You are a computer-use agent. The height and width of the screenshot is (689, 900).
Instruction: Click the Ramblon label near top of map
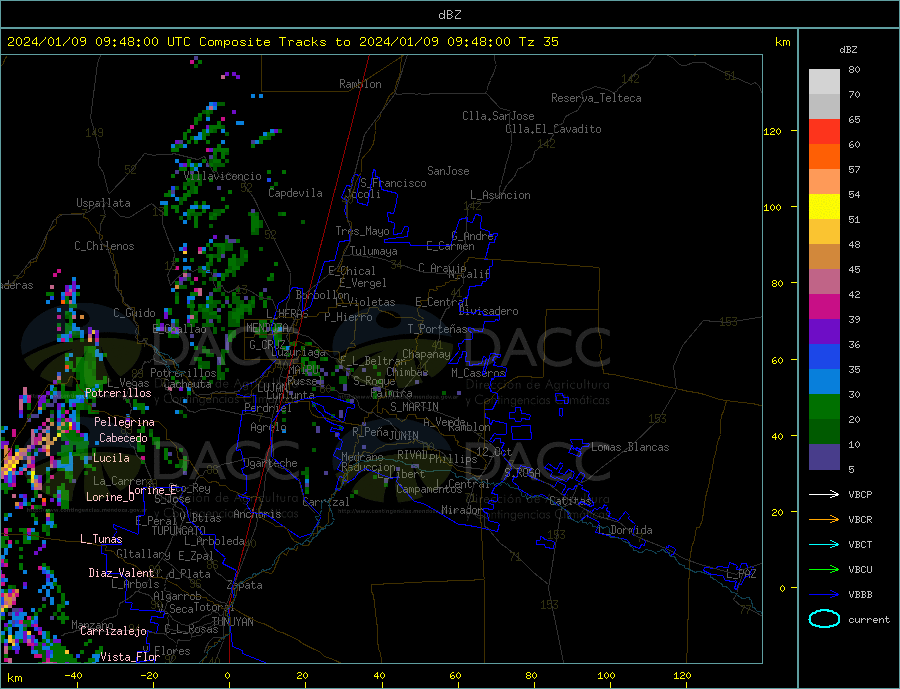click(x=360, y=84)
